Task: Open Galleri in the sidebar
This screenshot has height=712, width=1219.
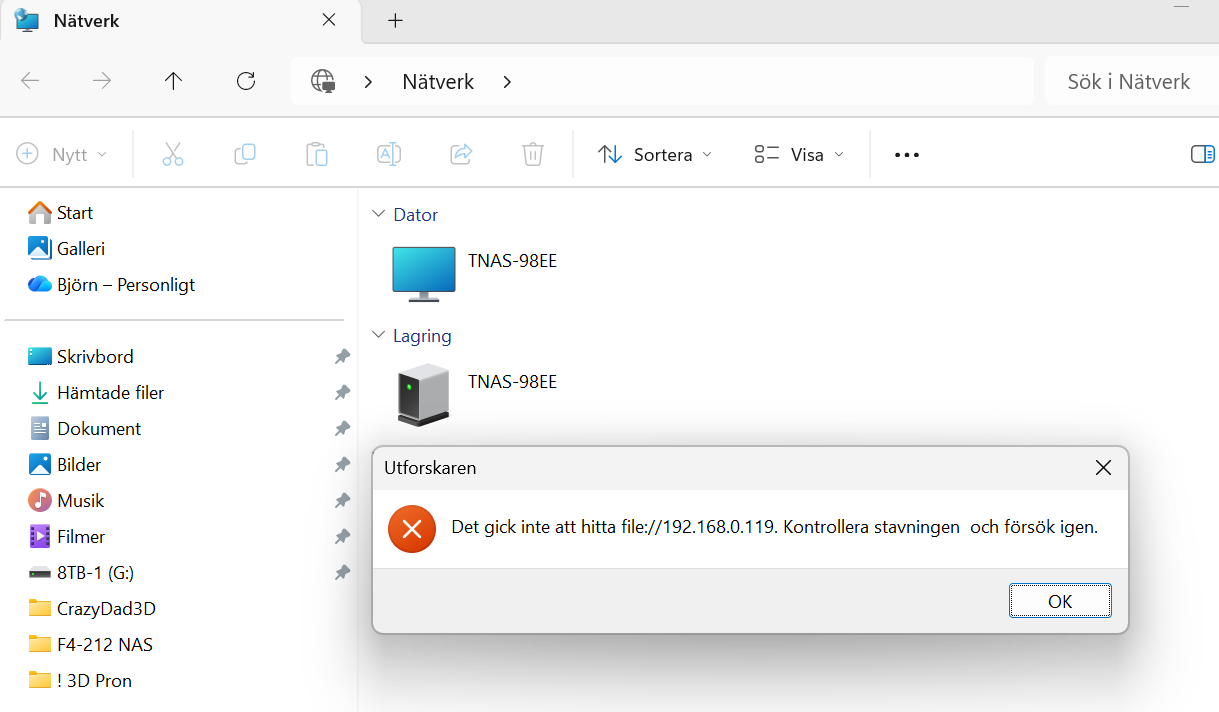Action: (x=66, y=248)
